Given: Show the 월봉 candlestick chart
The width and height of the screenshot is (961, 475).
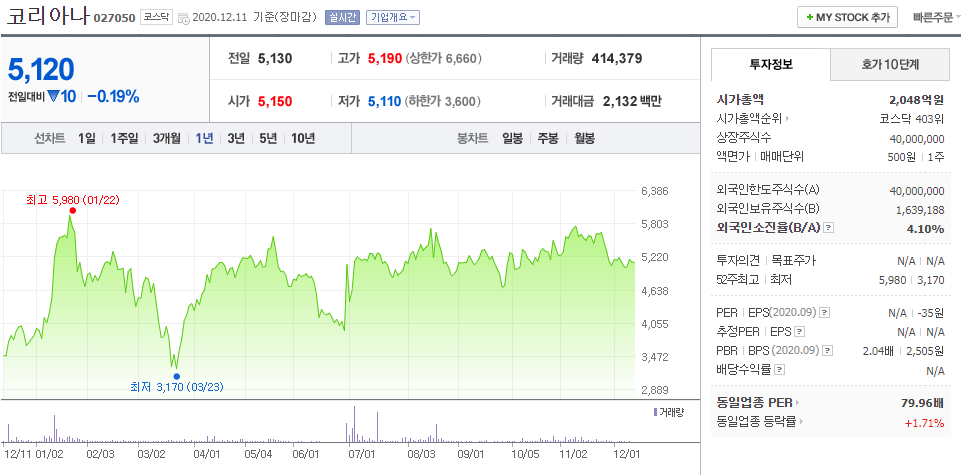Looking at the screenshot, I should [x=584, y=139].
